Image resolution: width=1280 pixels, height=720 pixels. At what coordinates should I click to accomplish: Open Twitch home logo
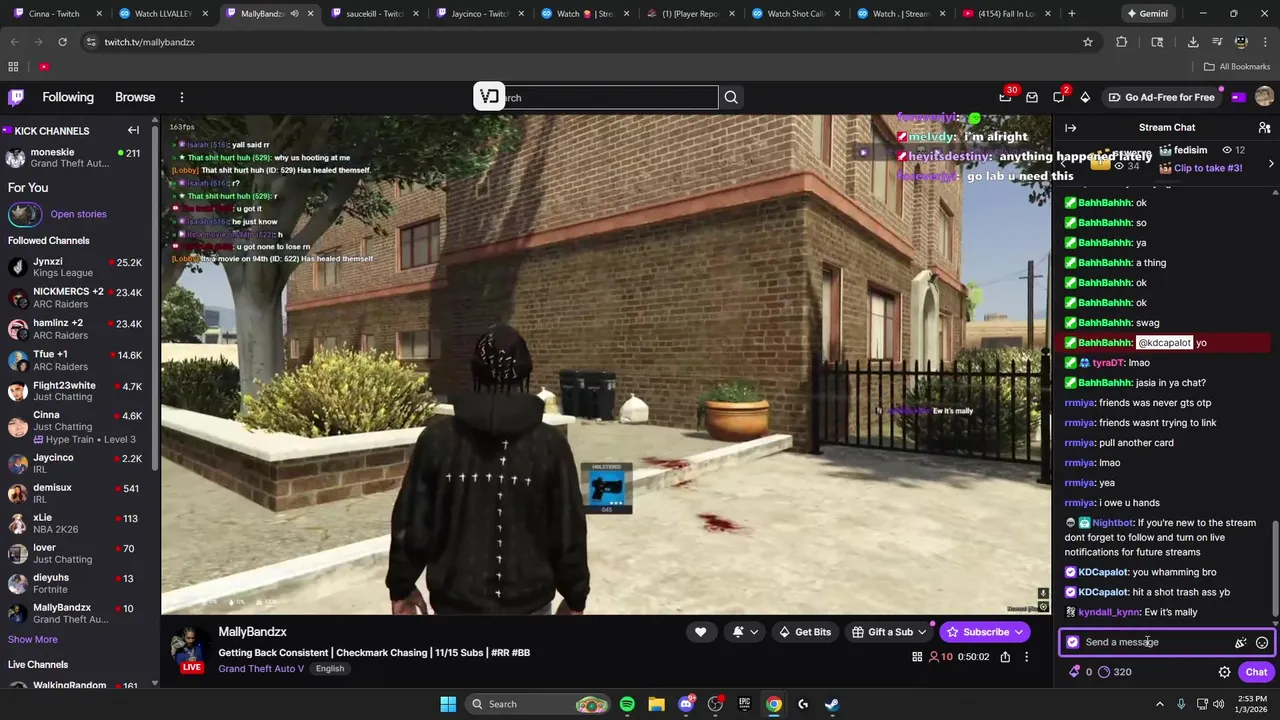[x=16, y=97]
